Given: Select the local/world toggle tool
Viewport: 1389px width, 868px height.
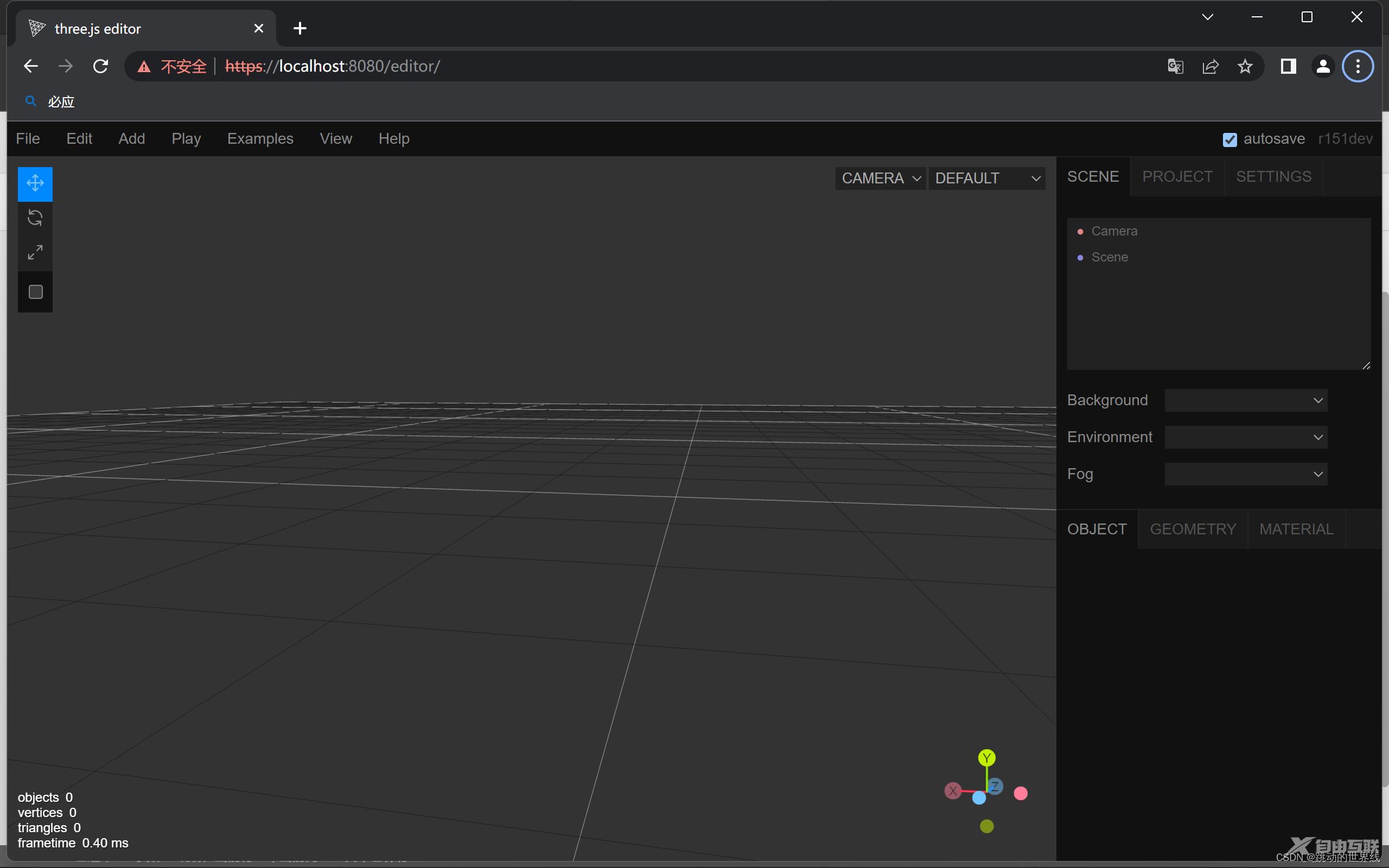Looking at the screenshot, I should pyautogui.click(x=35, y=292).
